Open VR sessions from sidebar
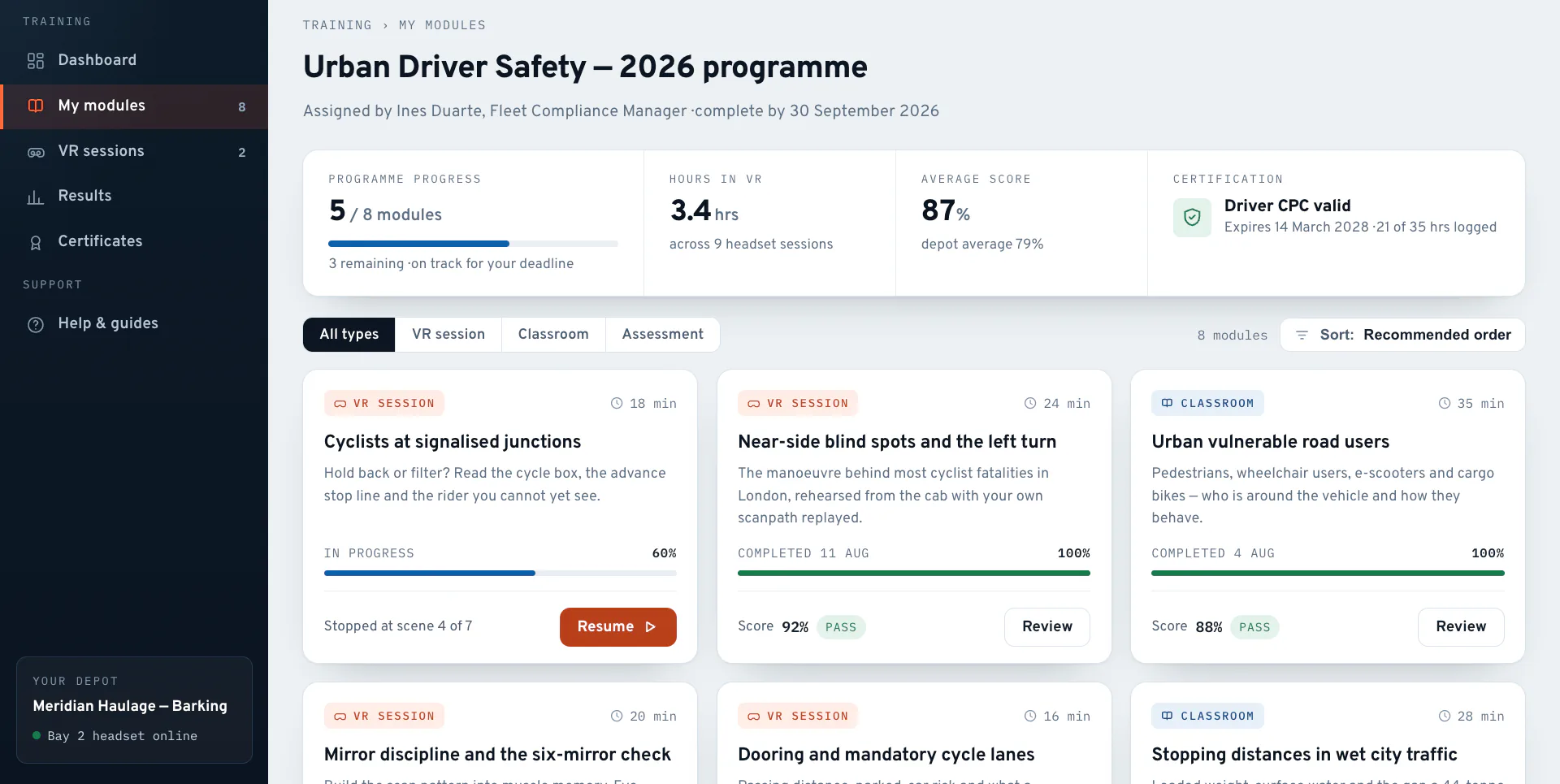This screenshot has width=1560, height=784. coord(134,151)
